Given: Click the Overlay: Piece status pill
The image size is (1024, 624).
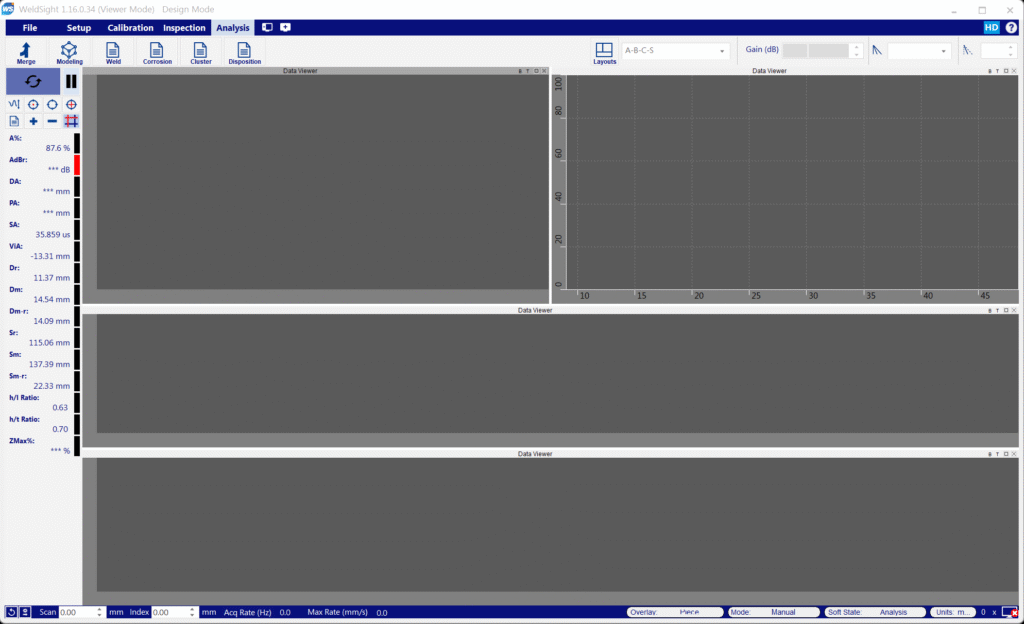Looking at the screenshot, I should (x=675, y=612).
